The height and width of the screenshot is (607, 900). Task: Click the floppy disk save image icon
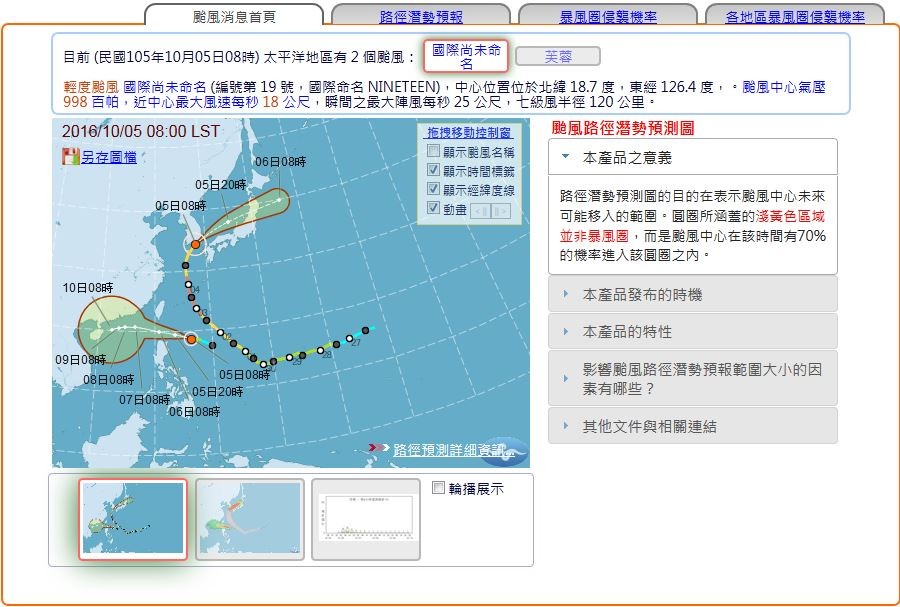pos(70,157)
